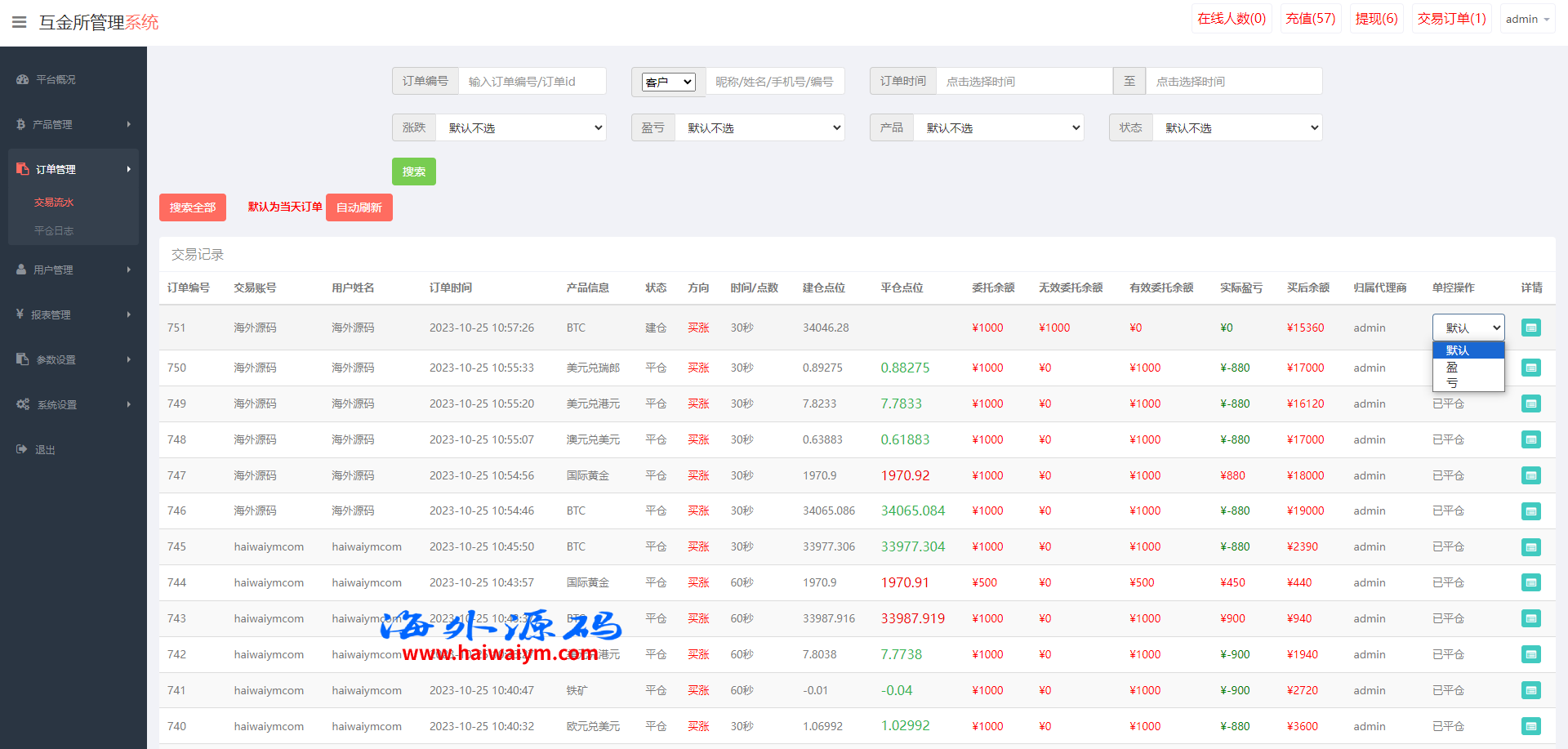1568x749 pixels.
Task: Click the 平台概况 dashboard sidebar icon
Action: coord(22,79)
